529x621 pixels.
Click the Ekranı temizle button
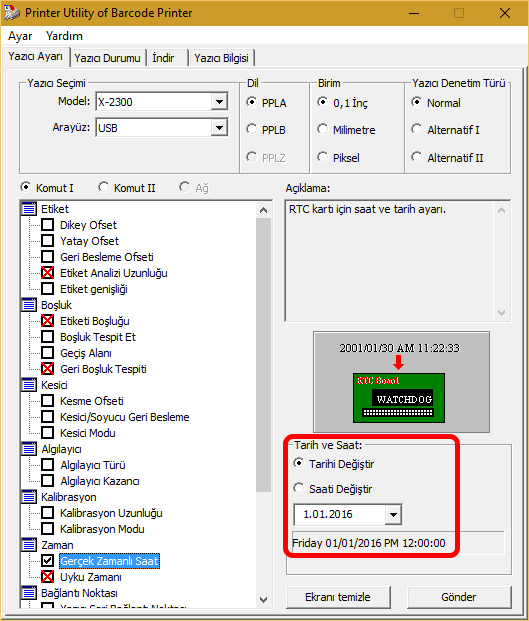click(x=338, y=597)
